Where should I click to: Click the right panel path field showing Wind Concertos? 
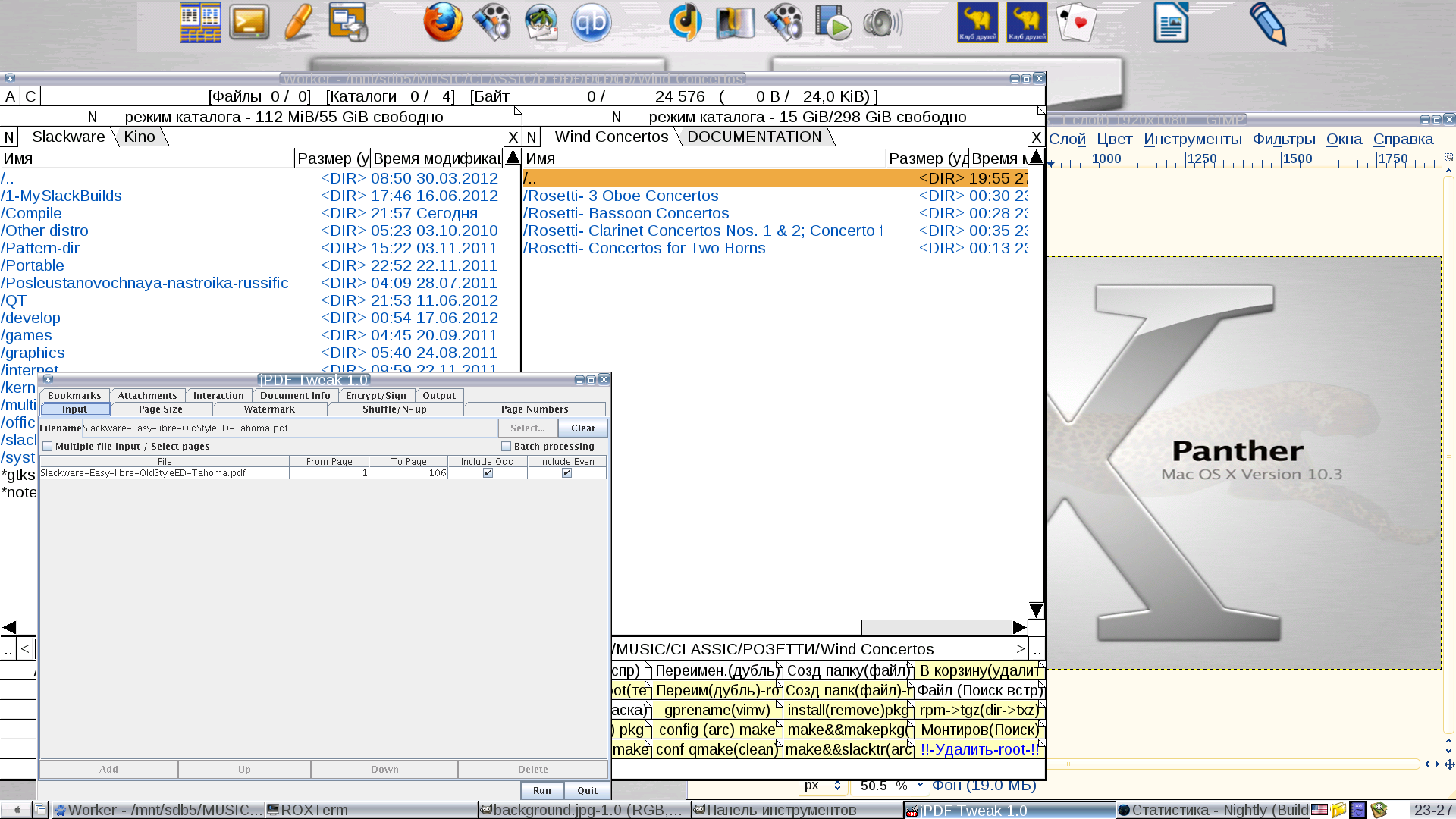click(810, 649)
